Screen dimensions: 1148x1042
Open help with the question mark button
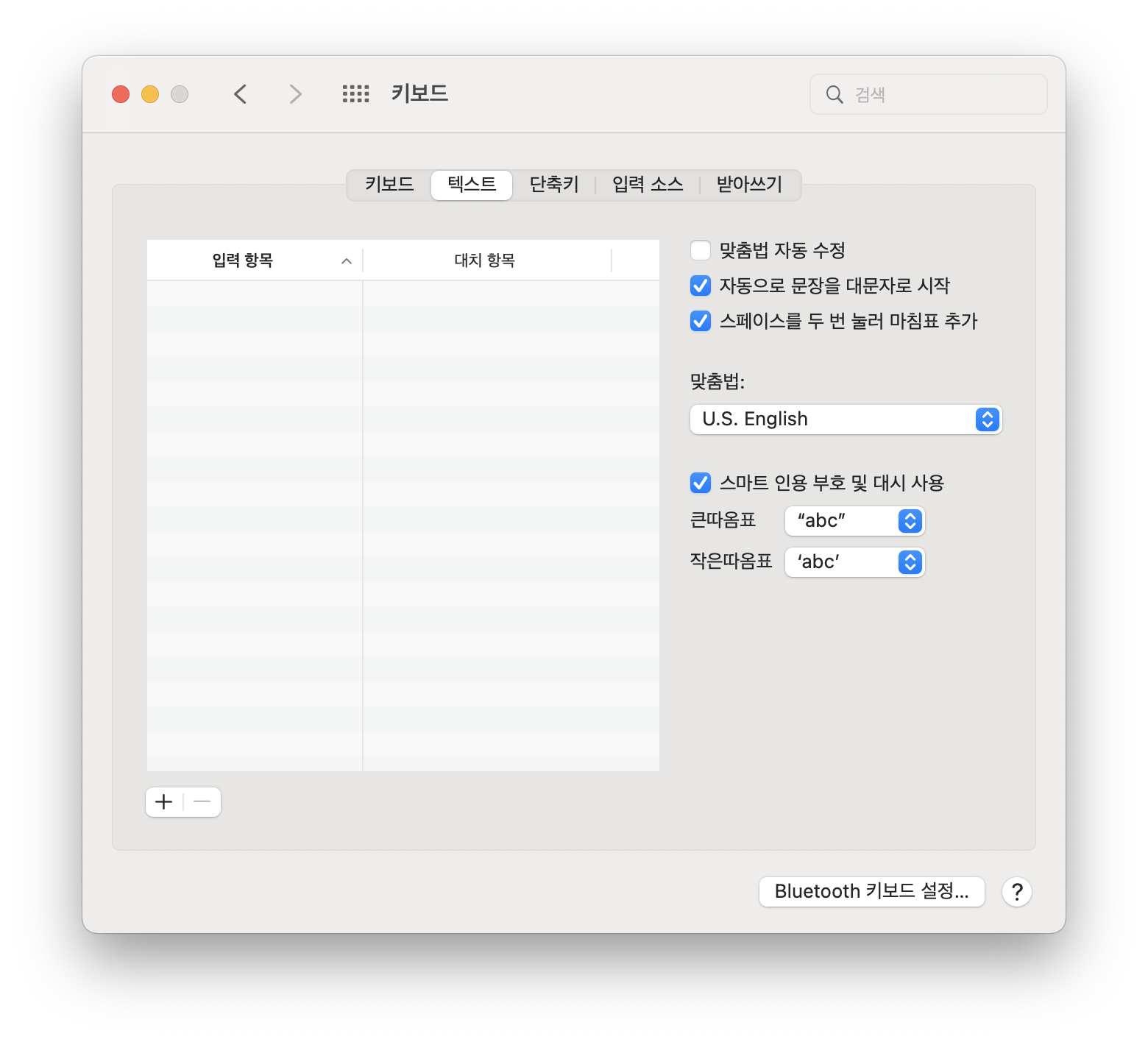click(x=1017, y=892)
